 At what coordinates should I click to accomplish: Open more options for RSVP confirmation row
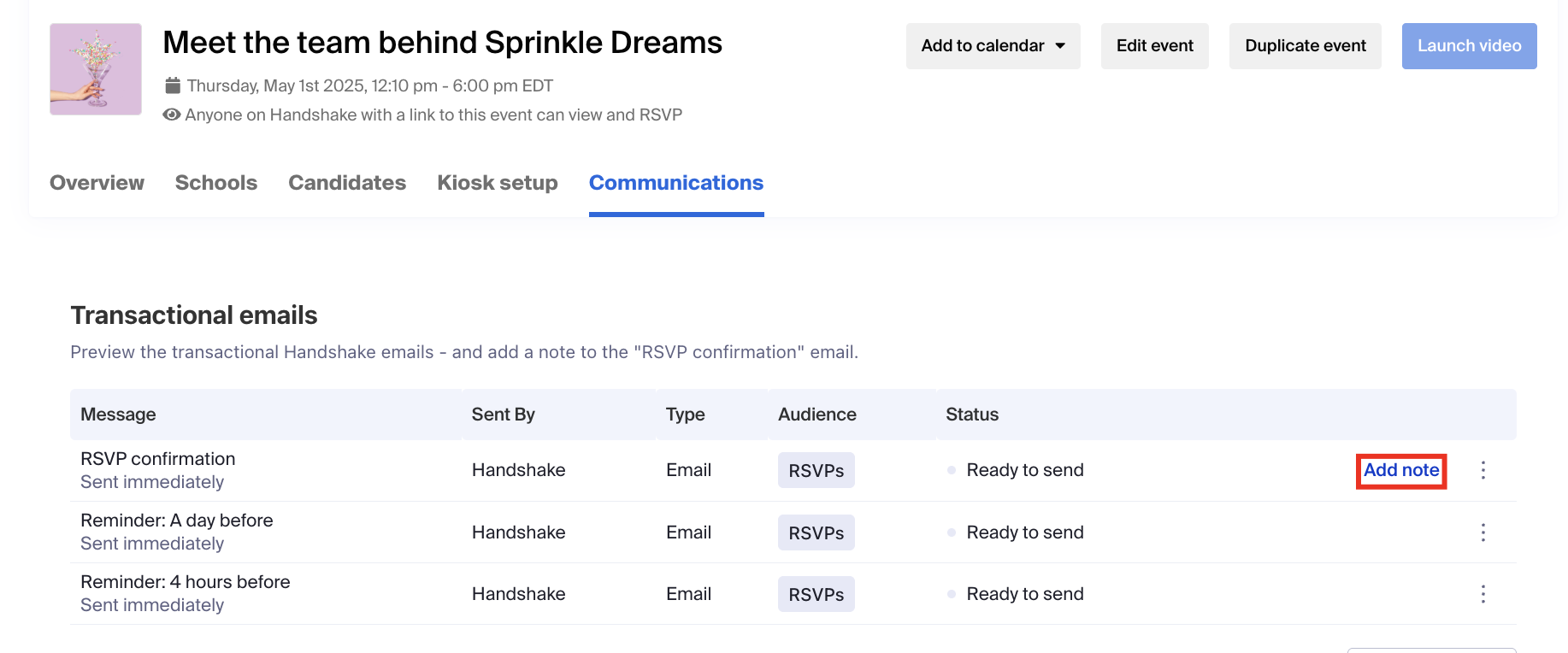coord(1483,470)
